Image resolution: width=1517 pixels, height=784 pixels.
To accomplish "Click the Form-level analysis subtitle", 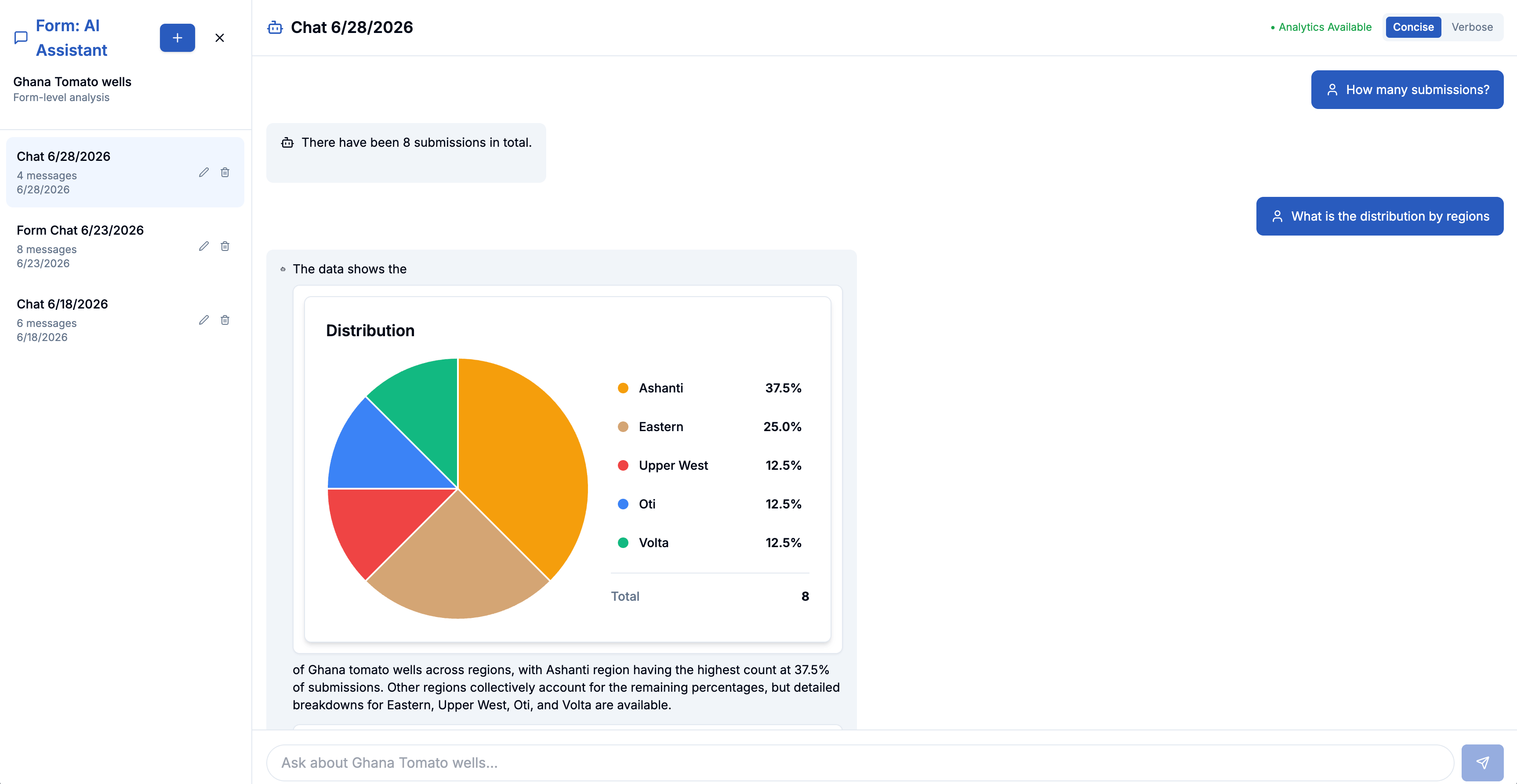I will click(61, 97).
